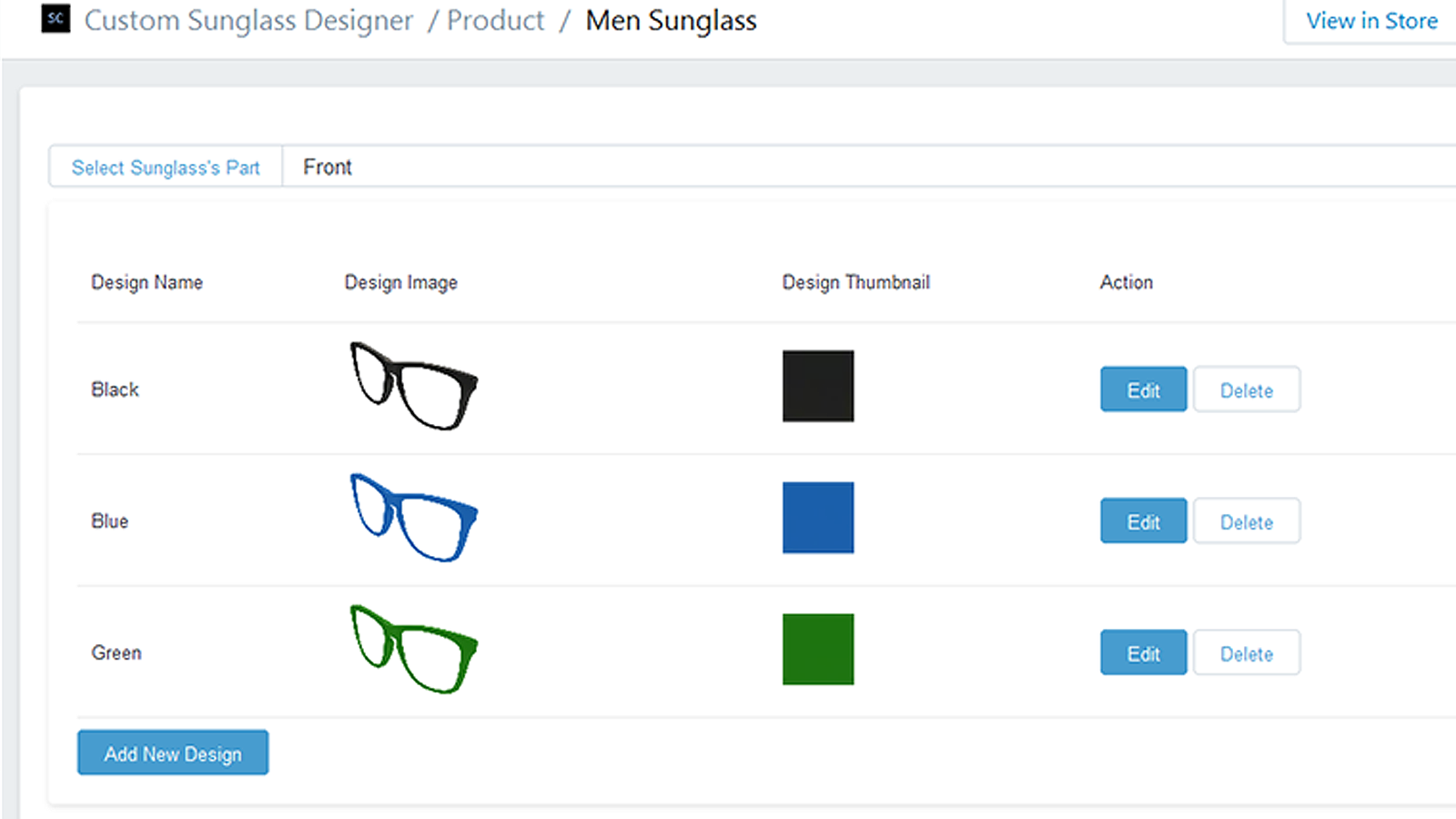Open Custom Sunglass Designer home link

[x=248, y=20]
